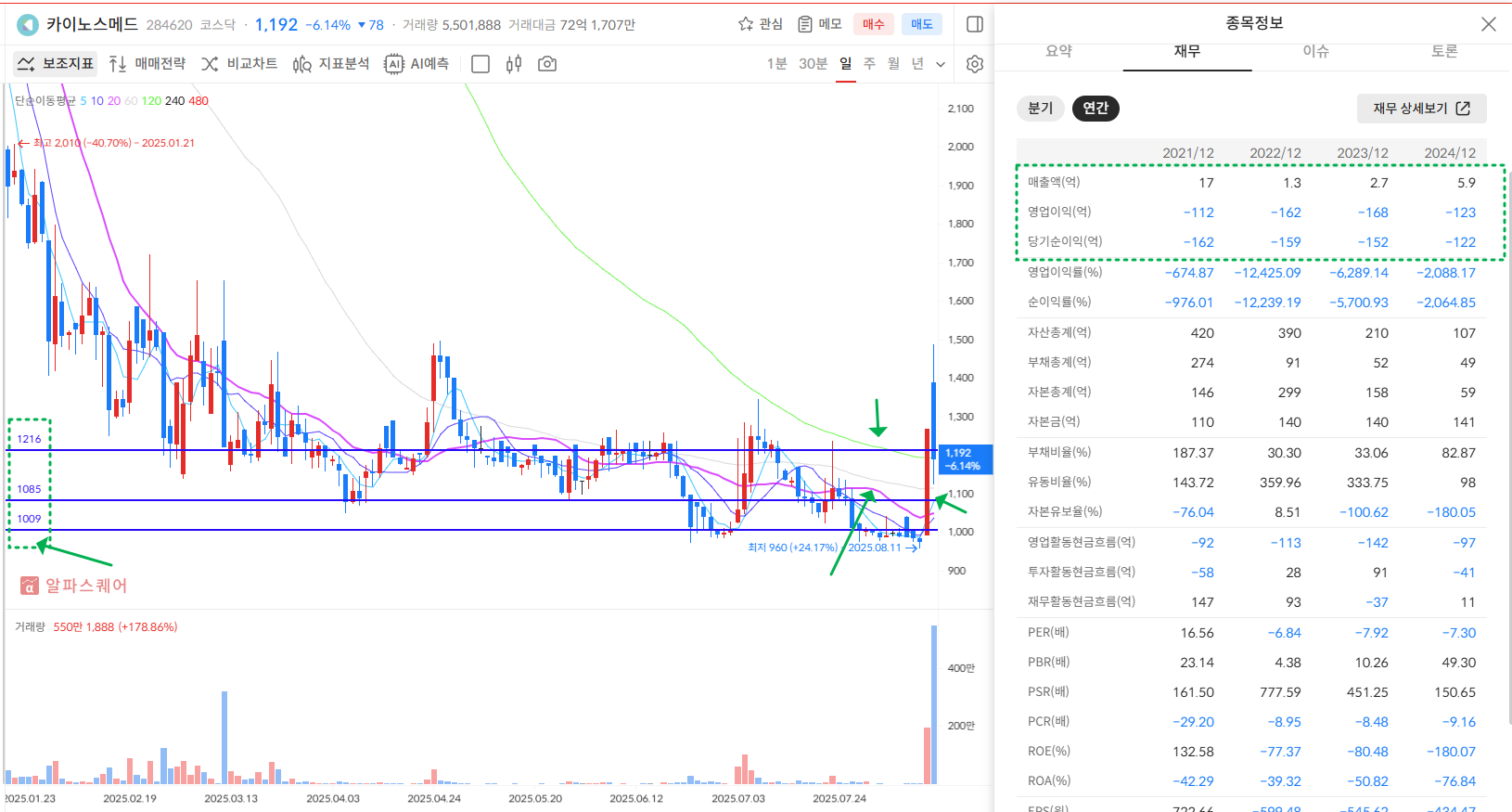Open 지표분석 indicator analysis tool
Viewport: 1512px width, 812px height.
click(x=331, y=63)
